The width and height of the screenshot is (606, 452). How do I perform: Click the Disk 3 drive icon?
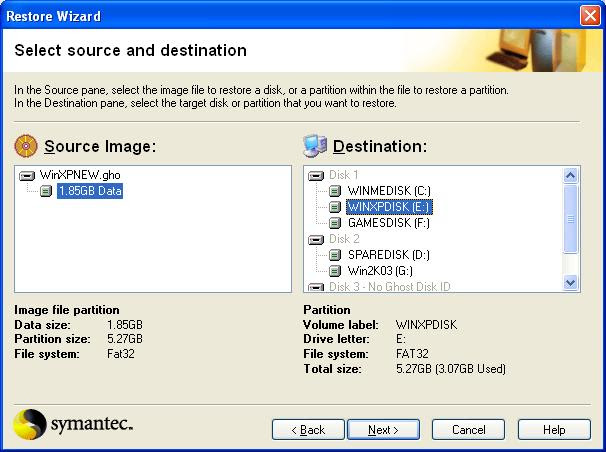(x=316, y=287)
